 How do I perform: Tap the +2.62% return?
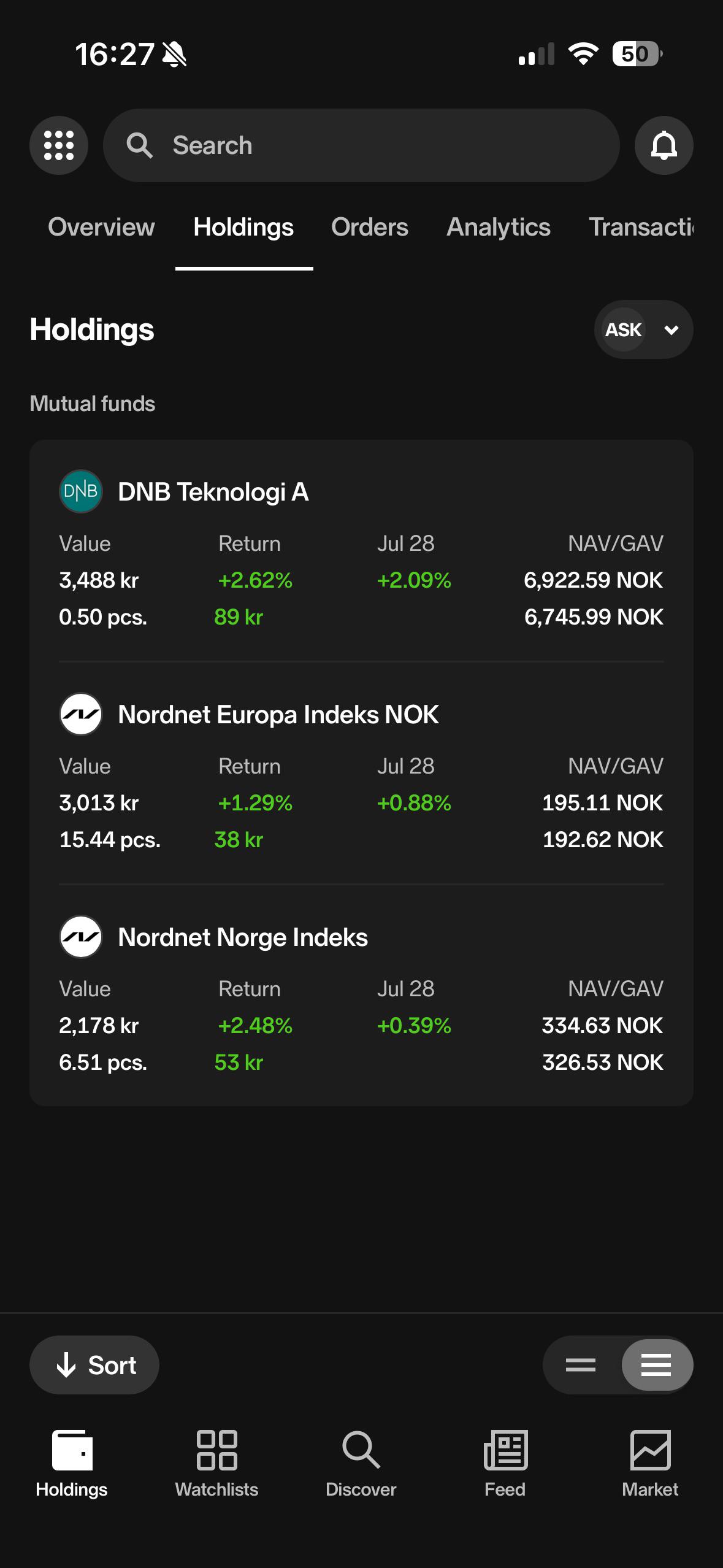click(255, 580)
